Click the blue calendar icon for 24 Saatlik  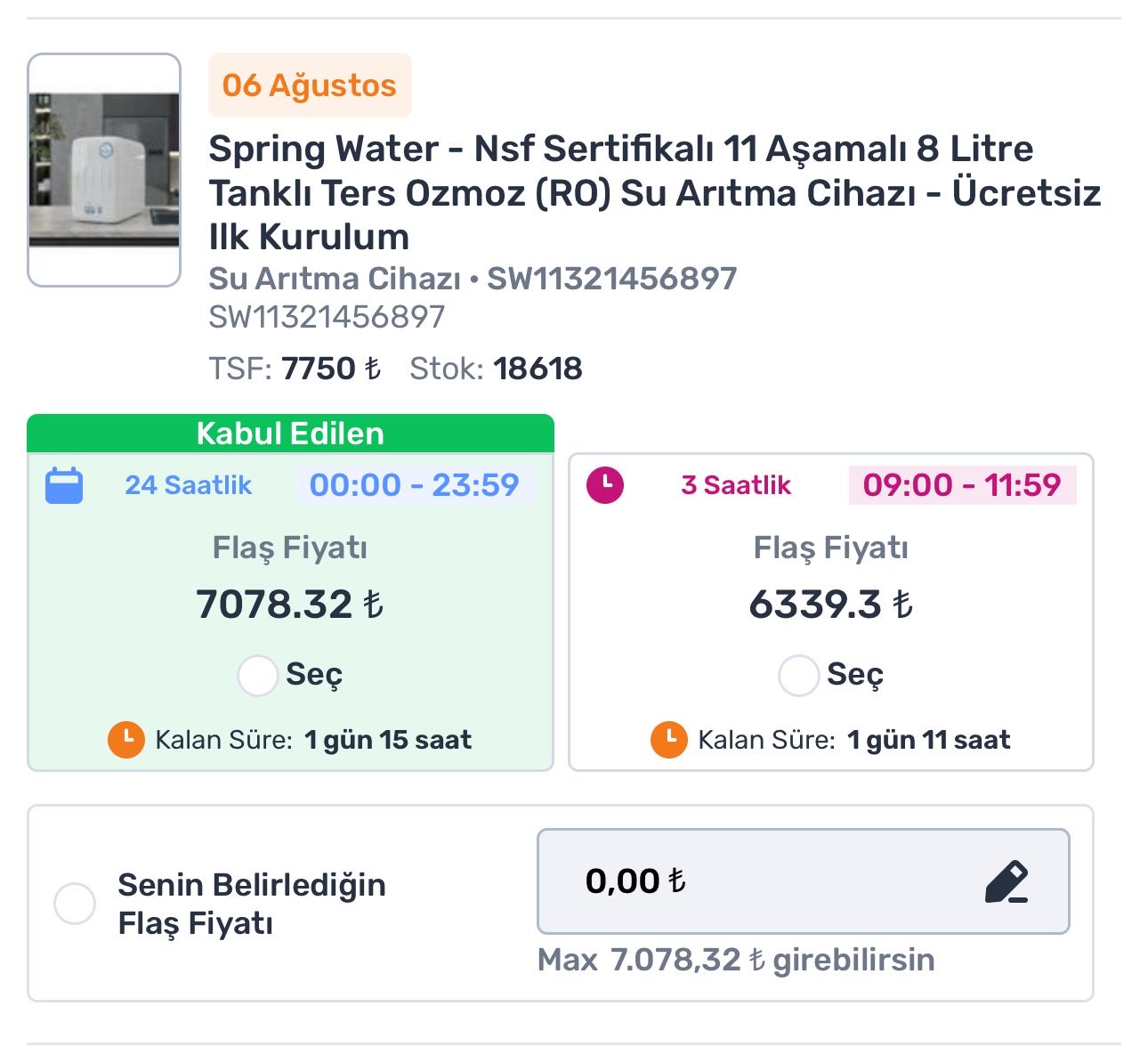(x=64, y=486)
